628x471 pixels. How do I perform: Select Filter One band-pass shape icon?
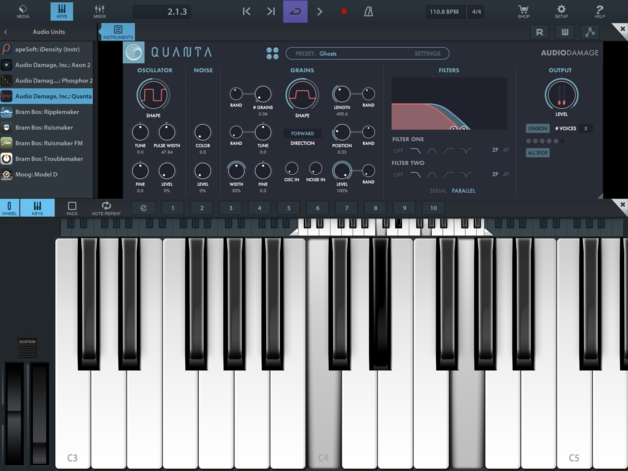(x=432, y=151)
